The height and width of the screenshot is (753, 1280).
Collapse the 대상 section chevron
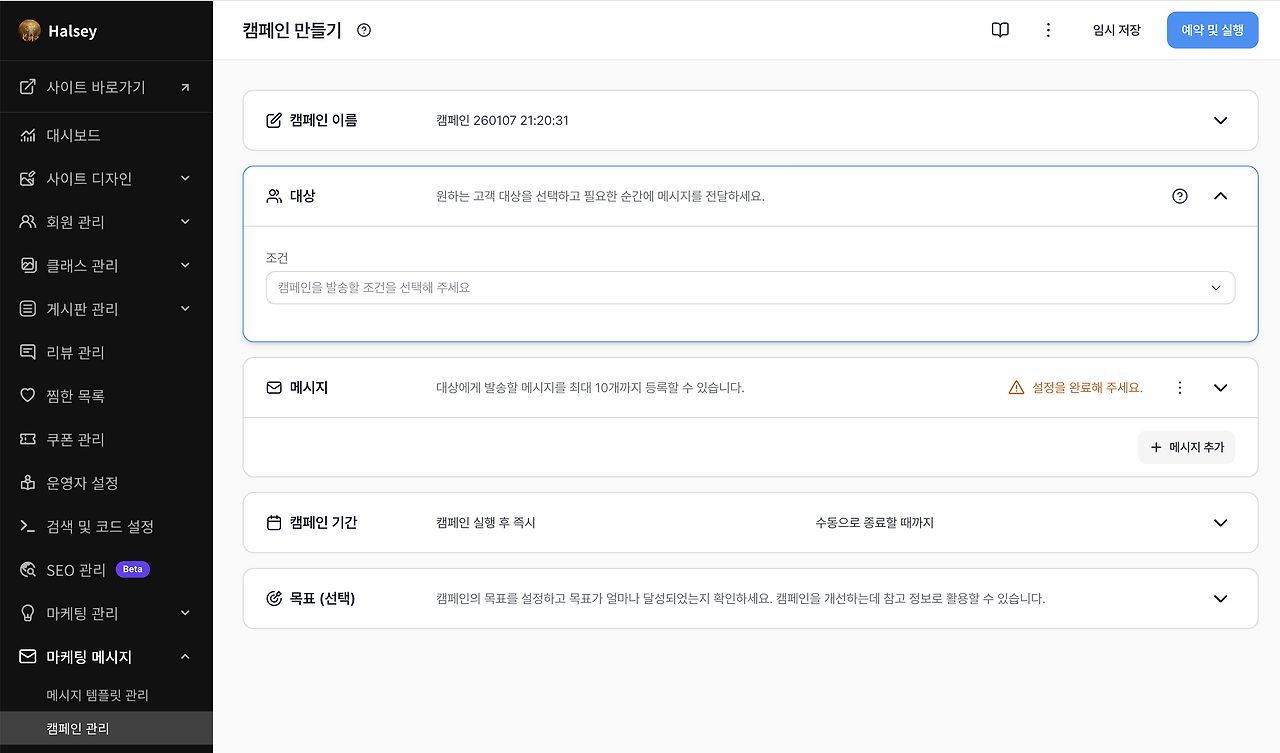[x=1220, y=196]
